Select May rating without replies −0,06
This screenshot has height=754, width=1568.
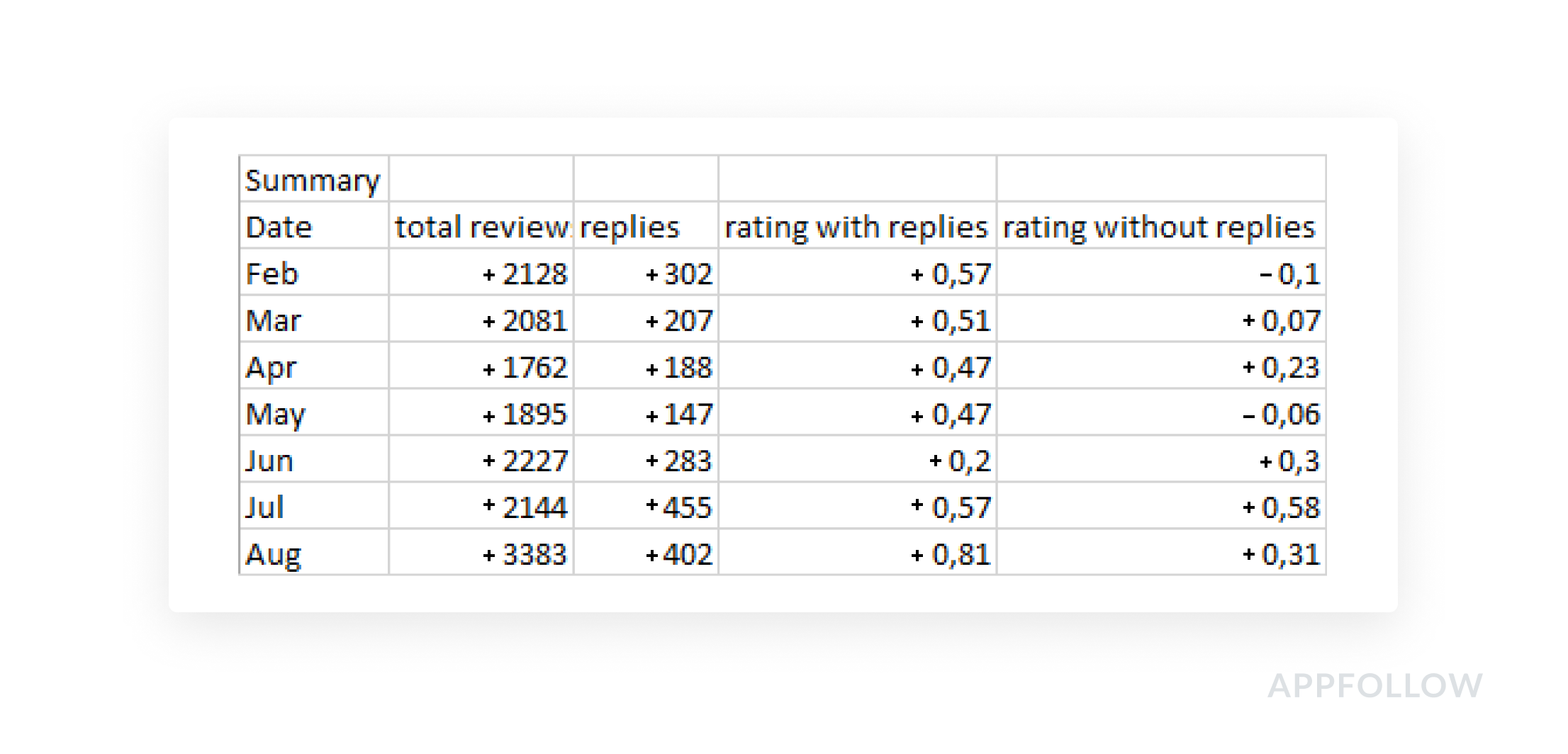[1282, 415]
